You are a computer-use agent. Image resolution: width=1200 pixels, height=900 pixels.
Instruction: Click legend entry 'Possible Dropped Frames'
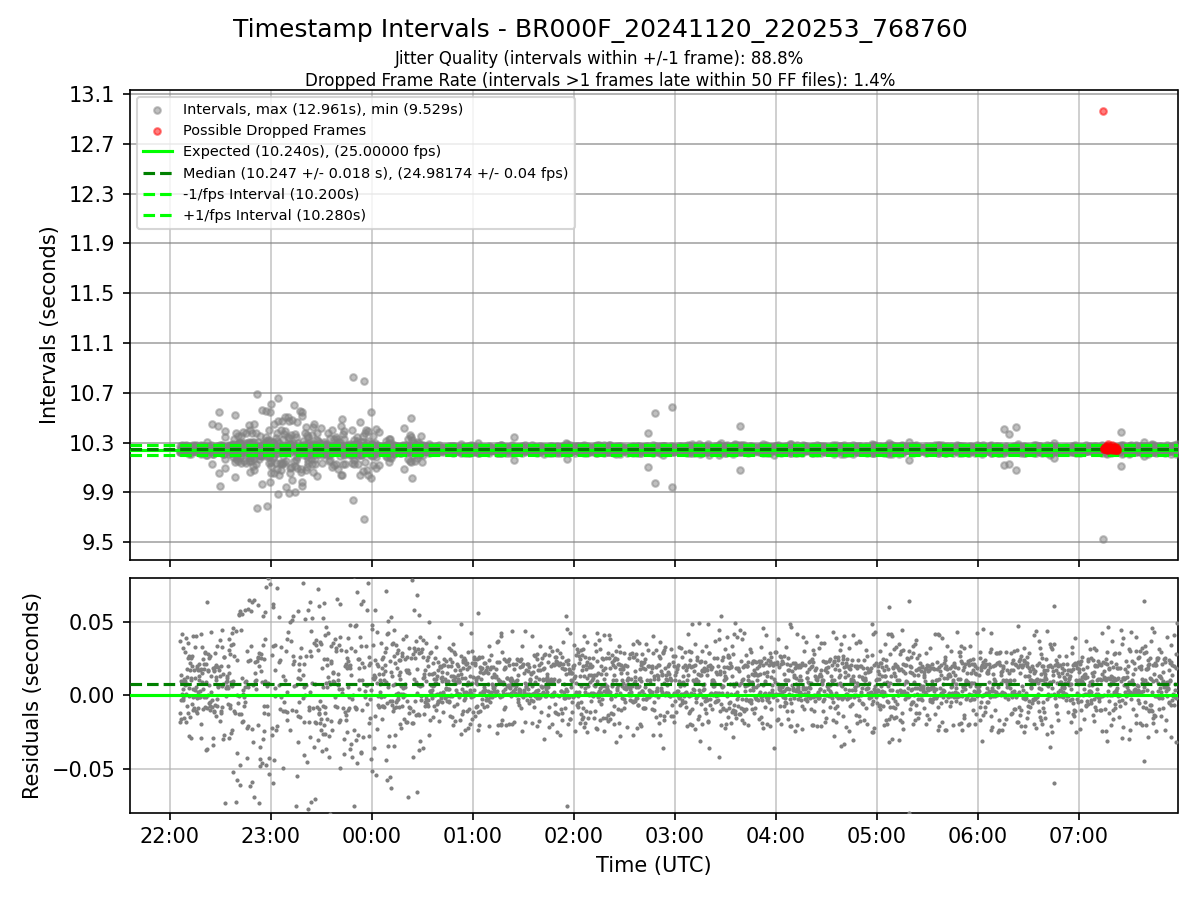(274, 130)
